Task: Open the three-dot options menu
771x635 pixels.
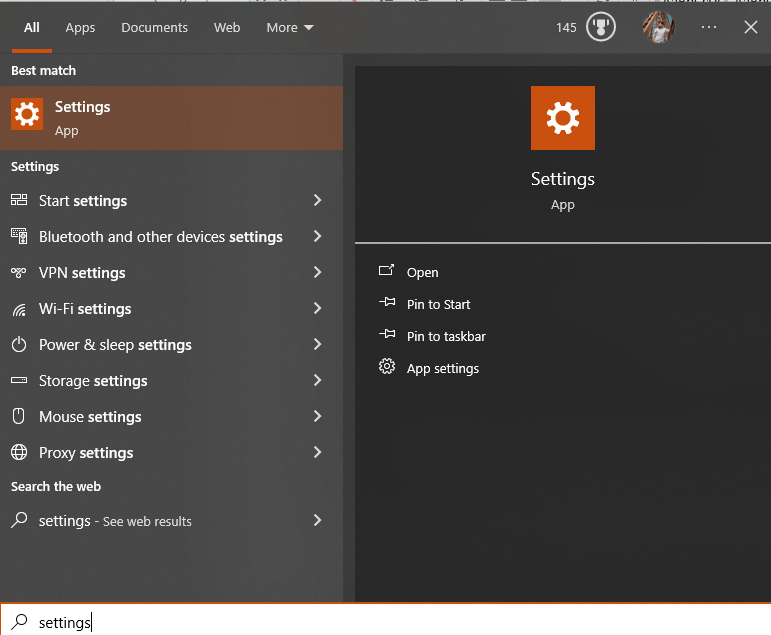Action: 709,27
